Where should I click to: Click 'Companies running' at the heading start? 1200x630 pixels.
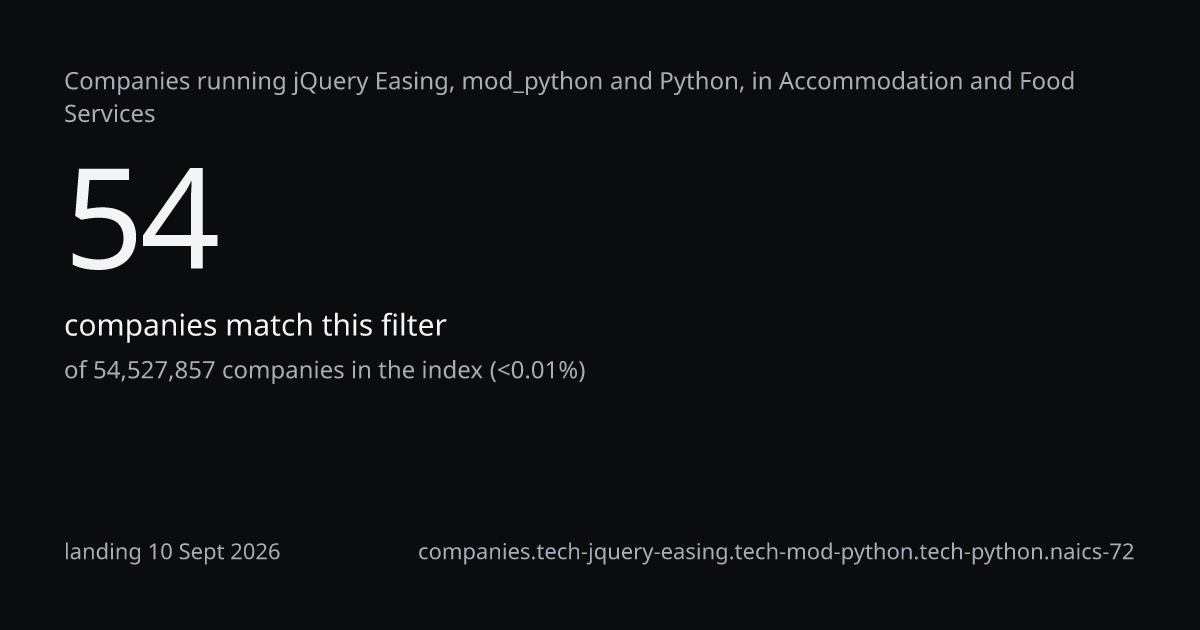175,81
